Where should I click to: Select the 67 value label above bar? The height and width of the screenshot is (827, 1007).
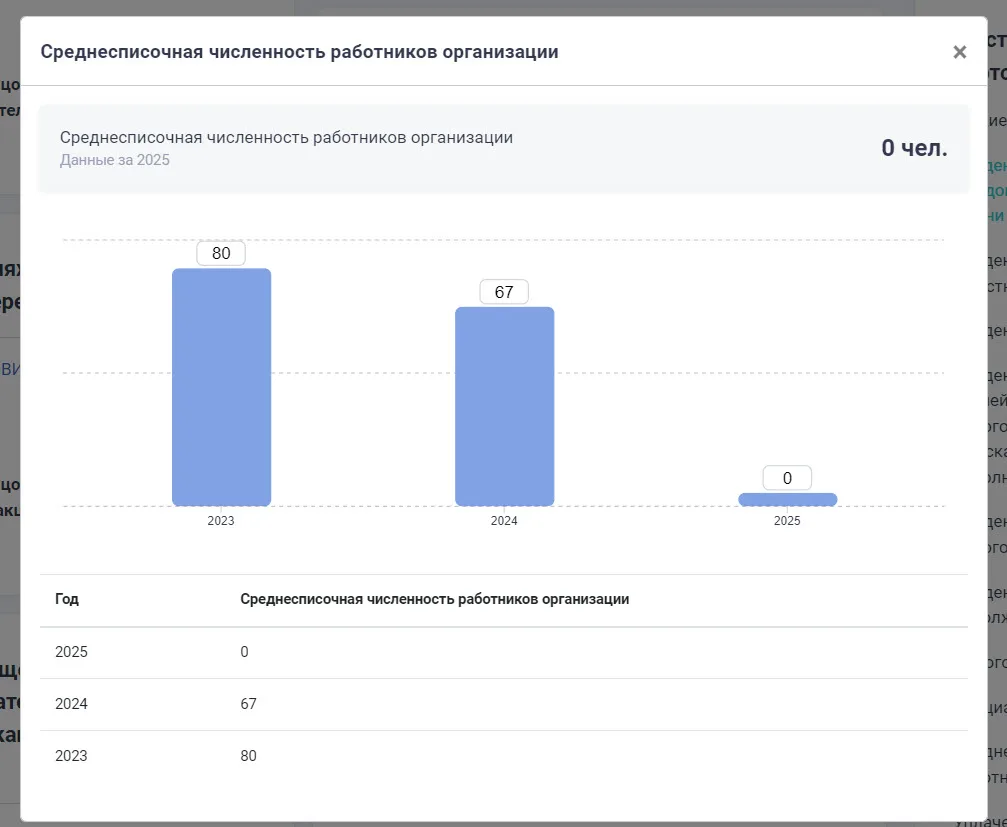tap(504, 292)
